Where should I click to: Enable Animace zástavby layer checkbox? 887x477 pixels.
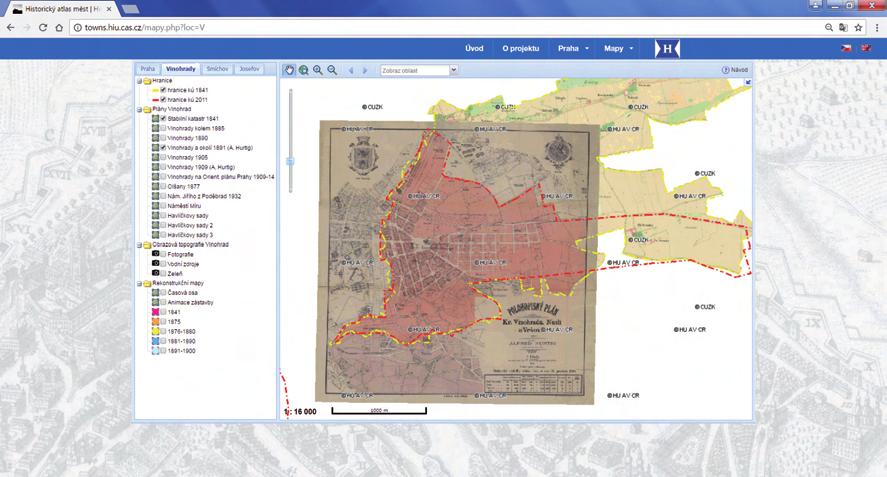[163, 303]
